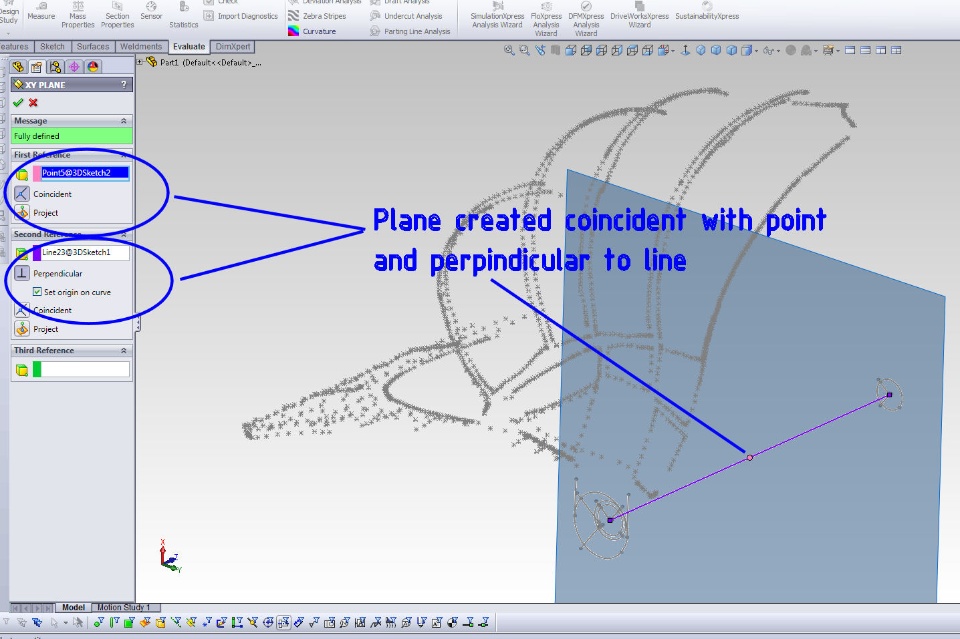Select the Motion Study 1 tab
This screenshot has height=639, width=960.
126,607
